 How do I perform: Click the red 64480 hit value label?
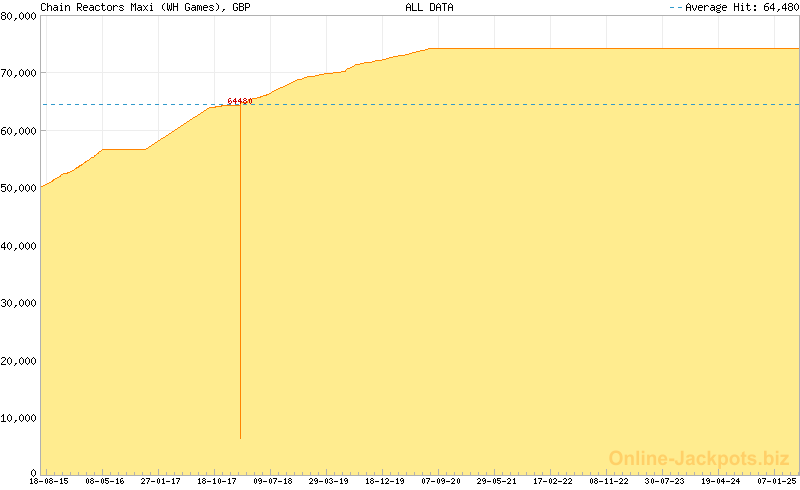(239, 101)
